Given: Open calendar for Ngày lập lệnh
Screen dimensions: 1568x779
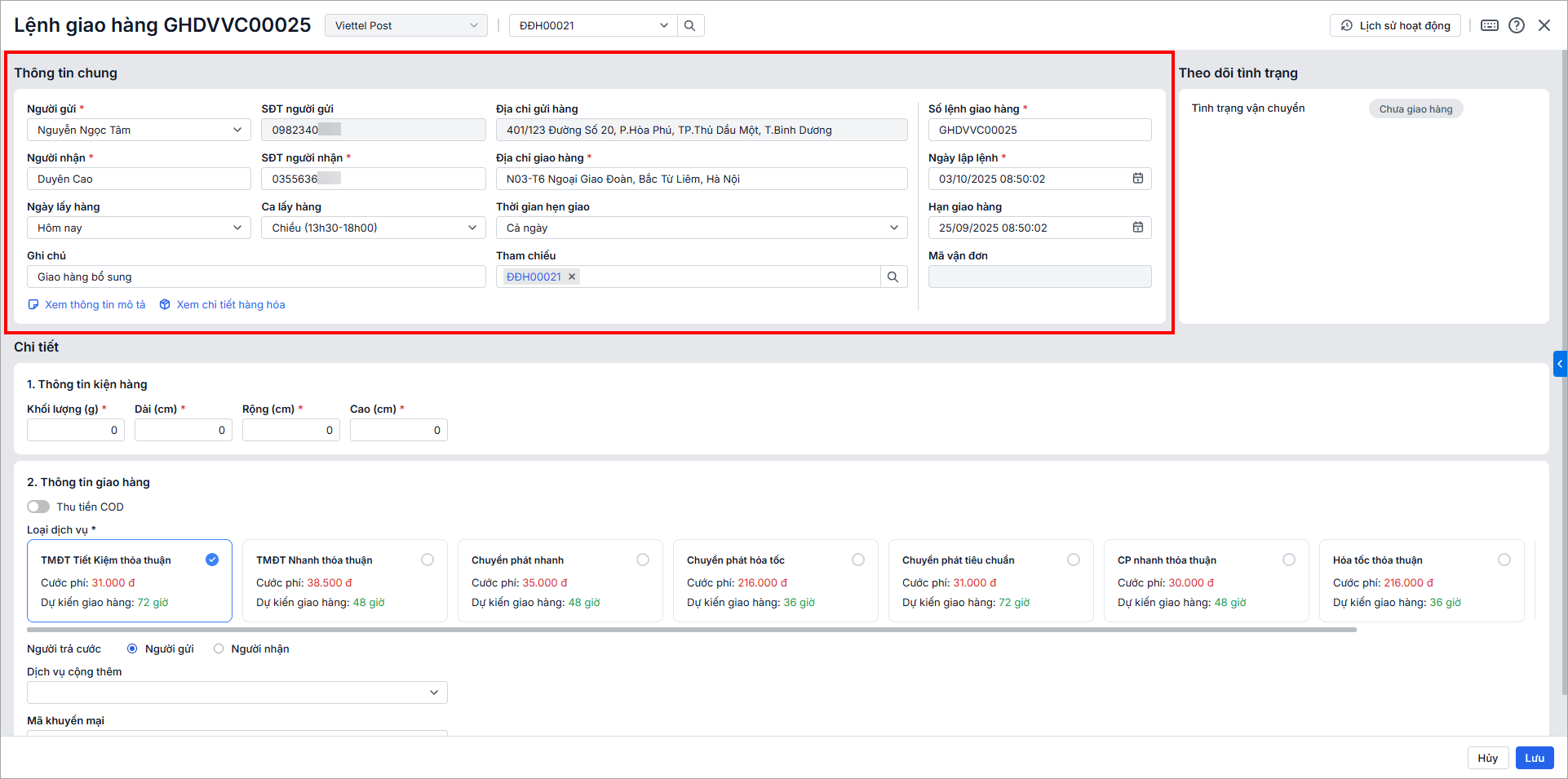Looking at the screenshot, I should [x=1138, y=179].
